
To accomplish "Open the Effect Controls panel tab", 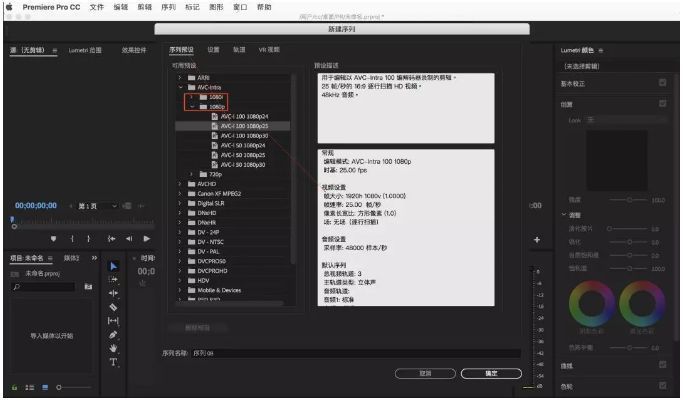I will coord(134,51).
